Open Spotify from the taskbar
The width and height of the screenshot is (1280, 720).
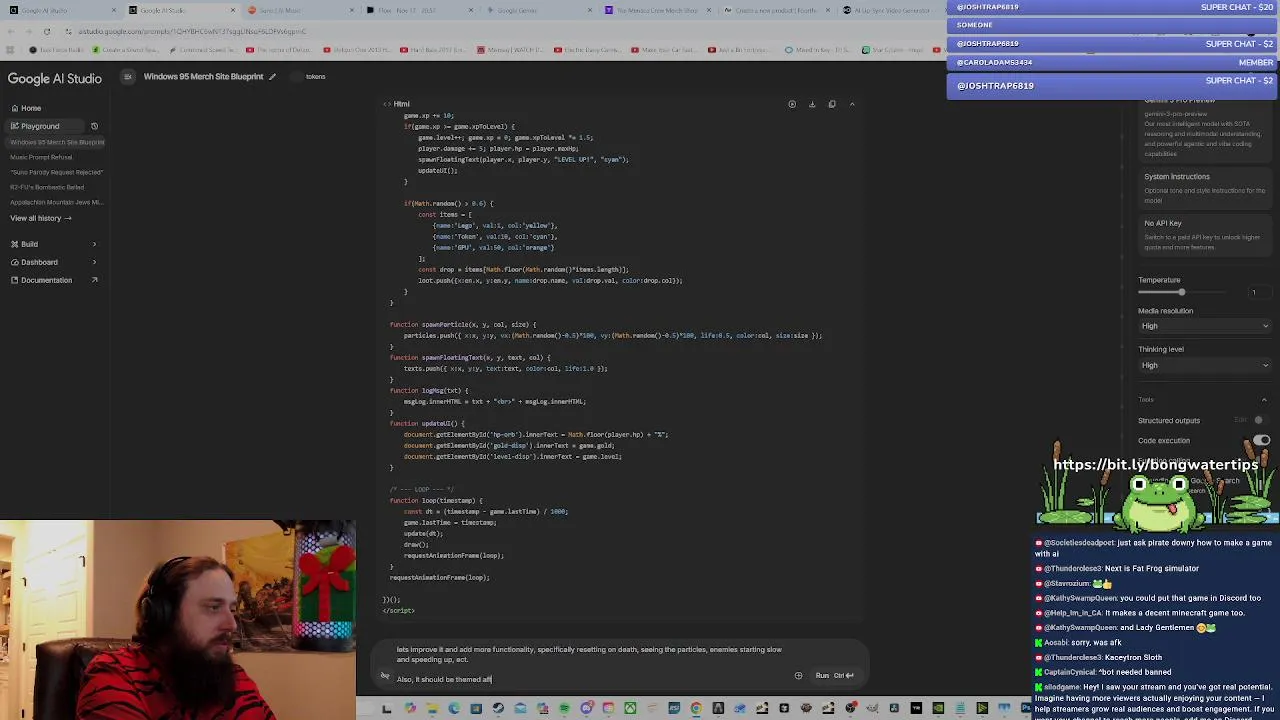coord(564,709)
